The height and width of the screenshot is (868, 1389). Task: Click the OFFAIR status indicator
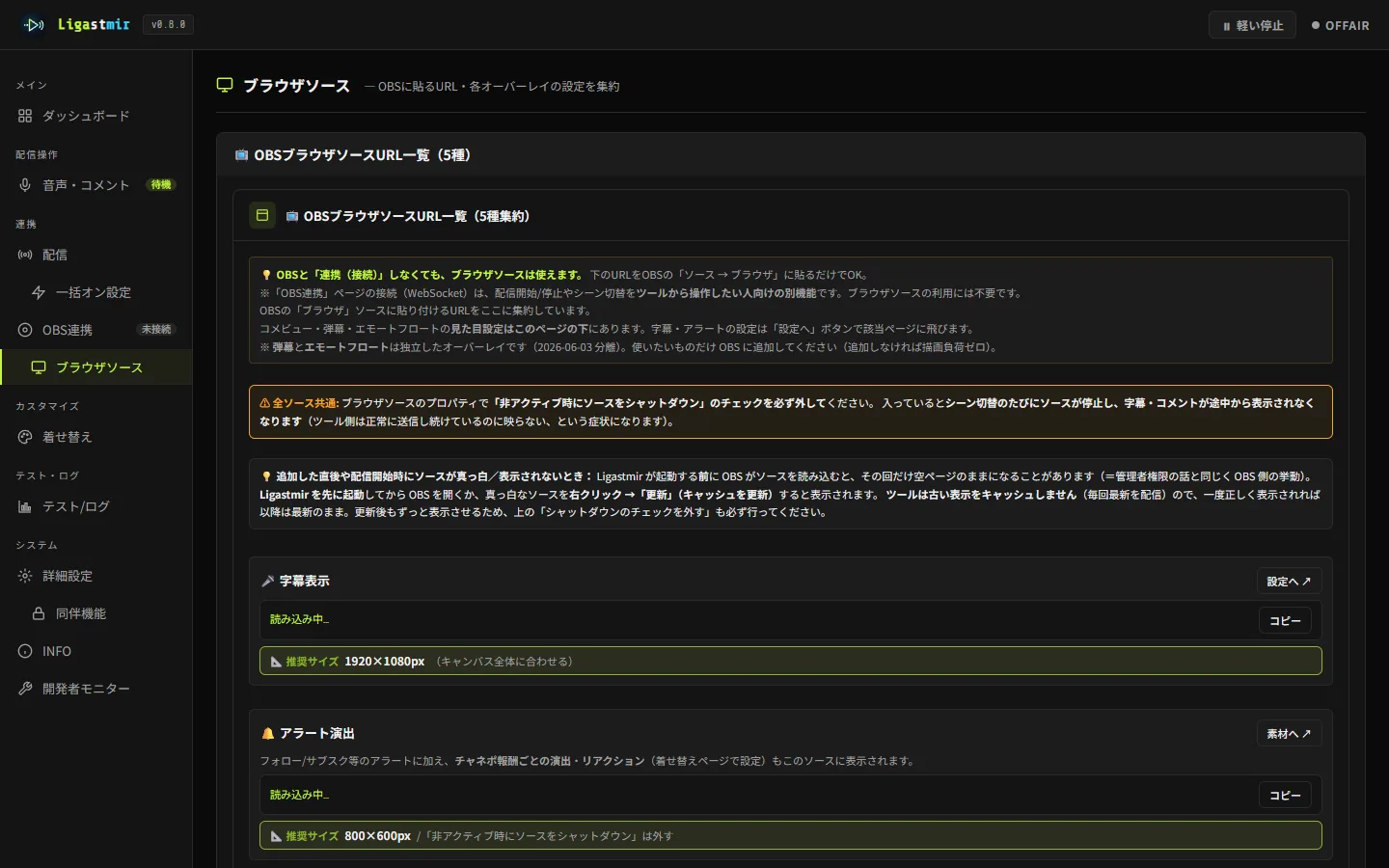[x=1341, y=25]
